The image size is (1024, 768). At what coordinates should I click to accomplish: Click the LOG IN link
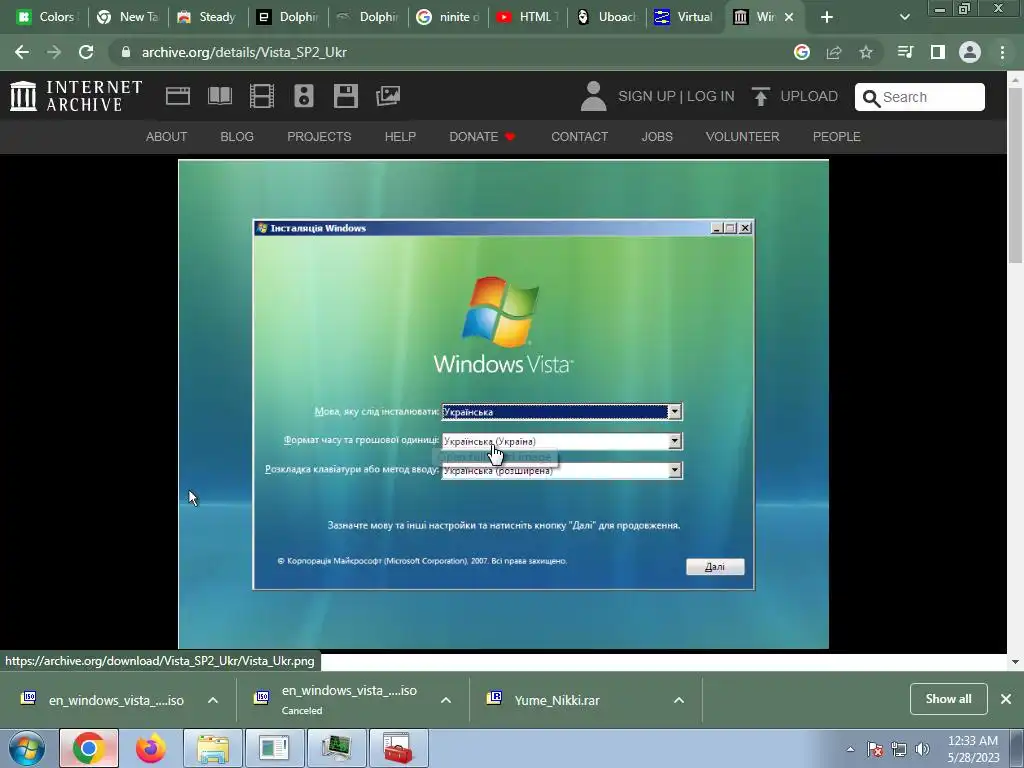(711, 96)
